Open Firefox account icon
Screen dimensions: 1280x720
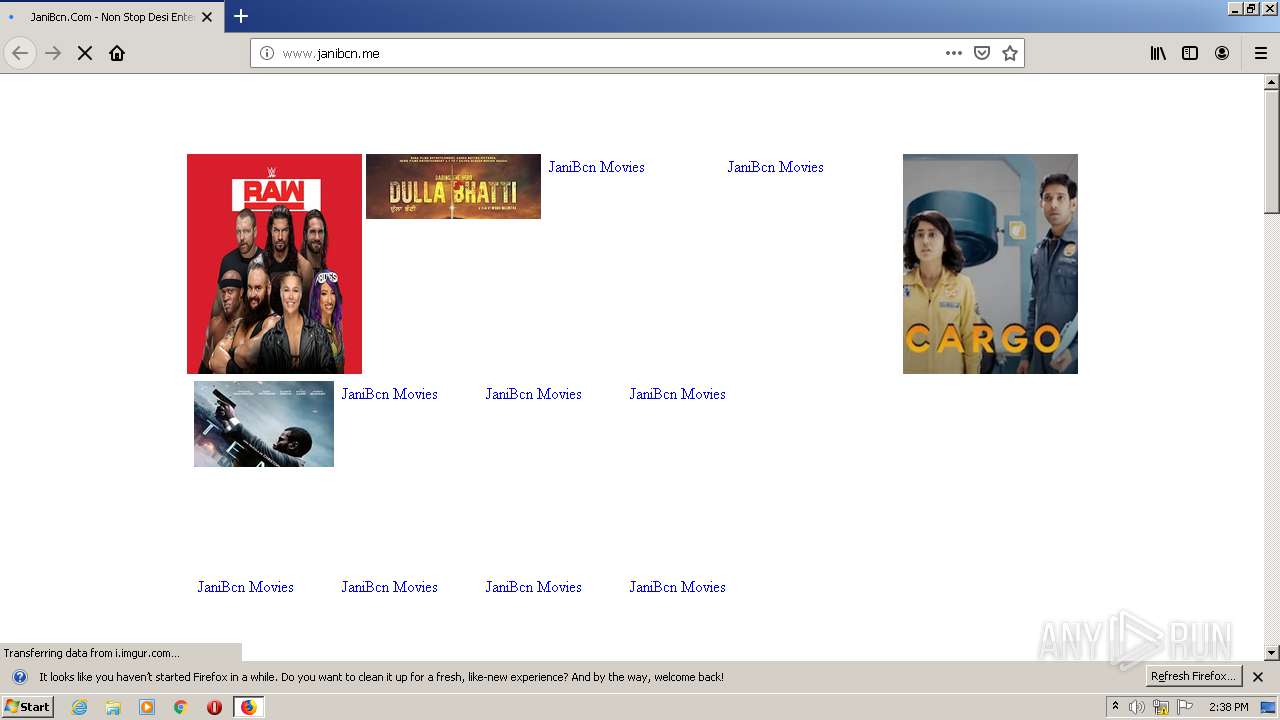coord(1222,53)
